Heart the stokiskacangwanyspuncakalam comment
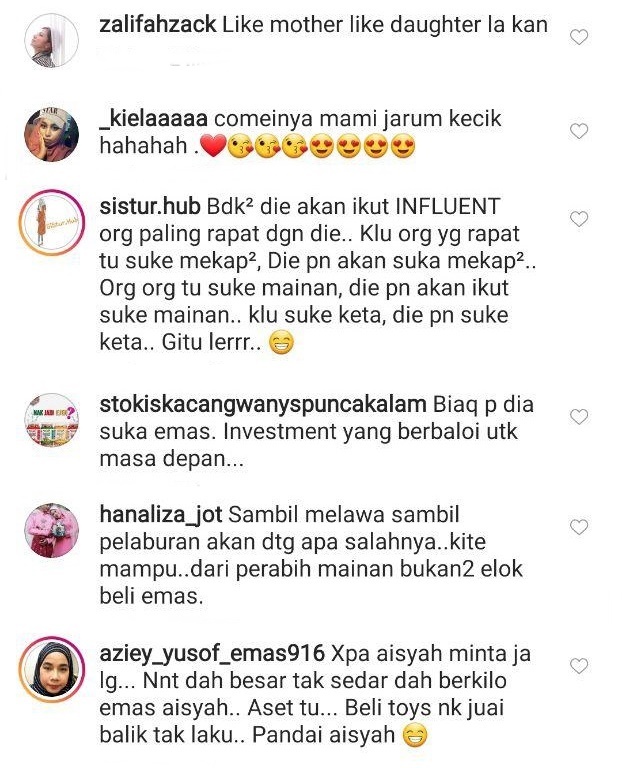This screenshot has width=622, height=768. [579, 417]
